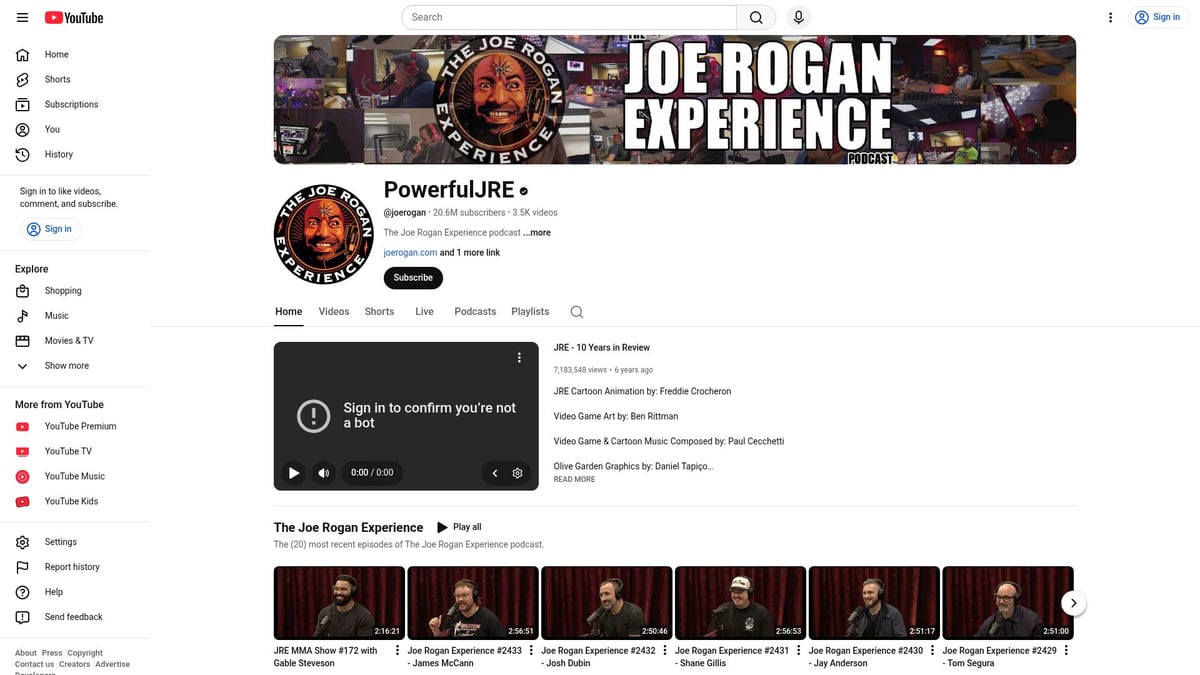Switch to the Videos tab
The width and height of the screenshot is (1200, 675).
[334, 312]
